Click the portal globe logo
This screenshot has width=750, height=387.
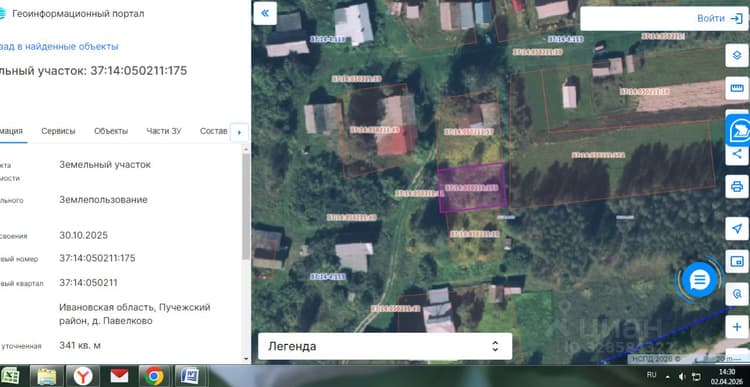1,13
